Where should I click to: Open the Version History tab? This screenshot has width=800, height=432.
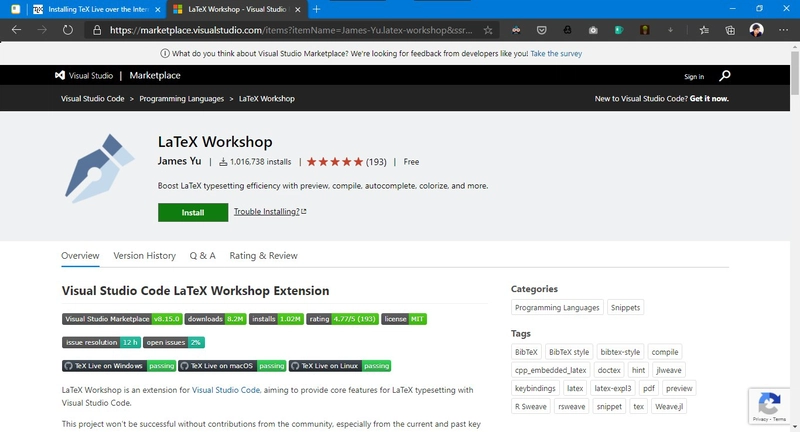coord(144,256)
